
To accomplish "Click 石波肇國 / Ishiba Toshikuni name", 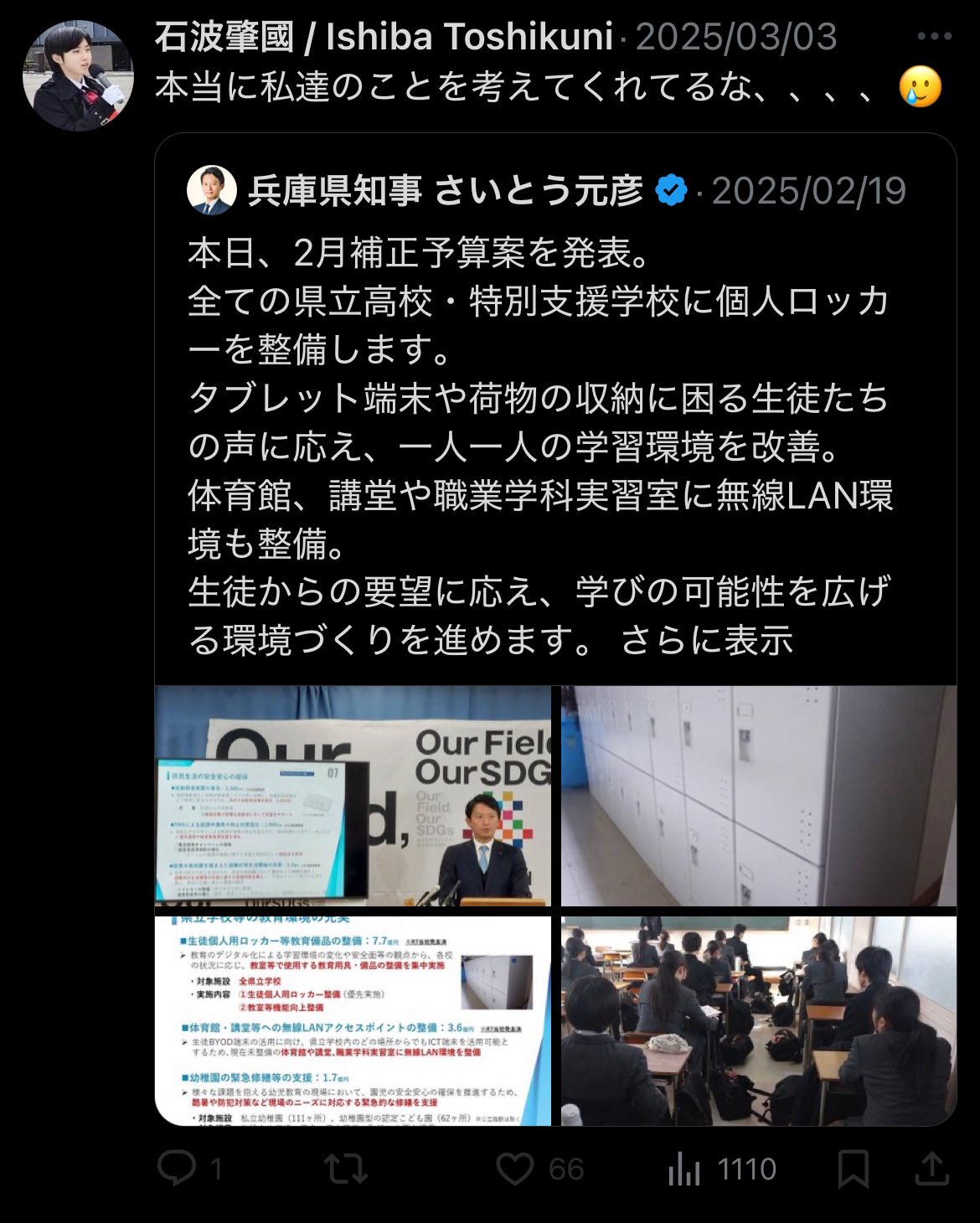I will [x=384, y=37].
